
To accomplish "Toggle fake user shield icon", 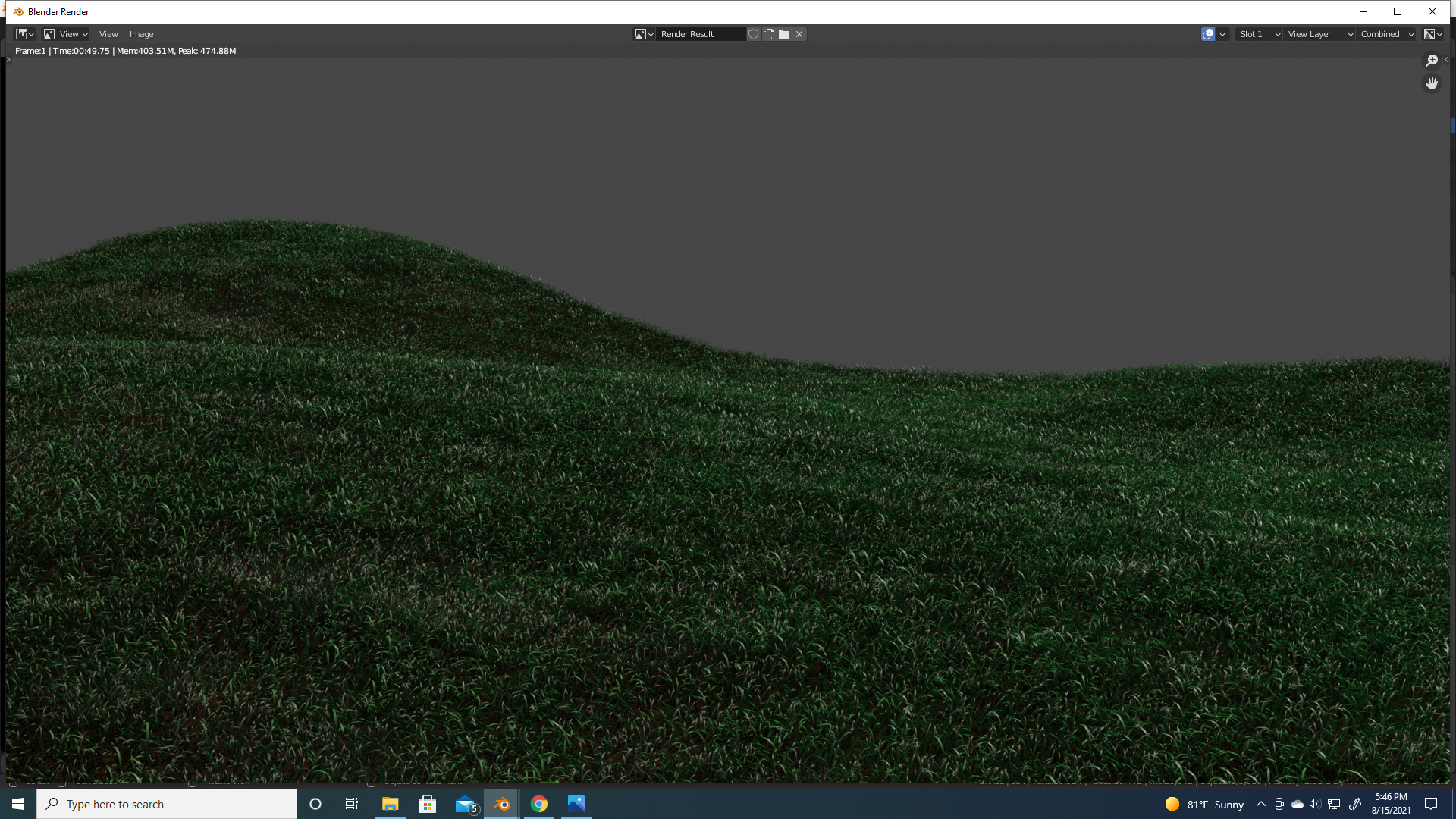I will pos(753,34).
